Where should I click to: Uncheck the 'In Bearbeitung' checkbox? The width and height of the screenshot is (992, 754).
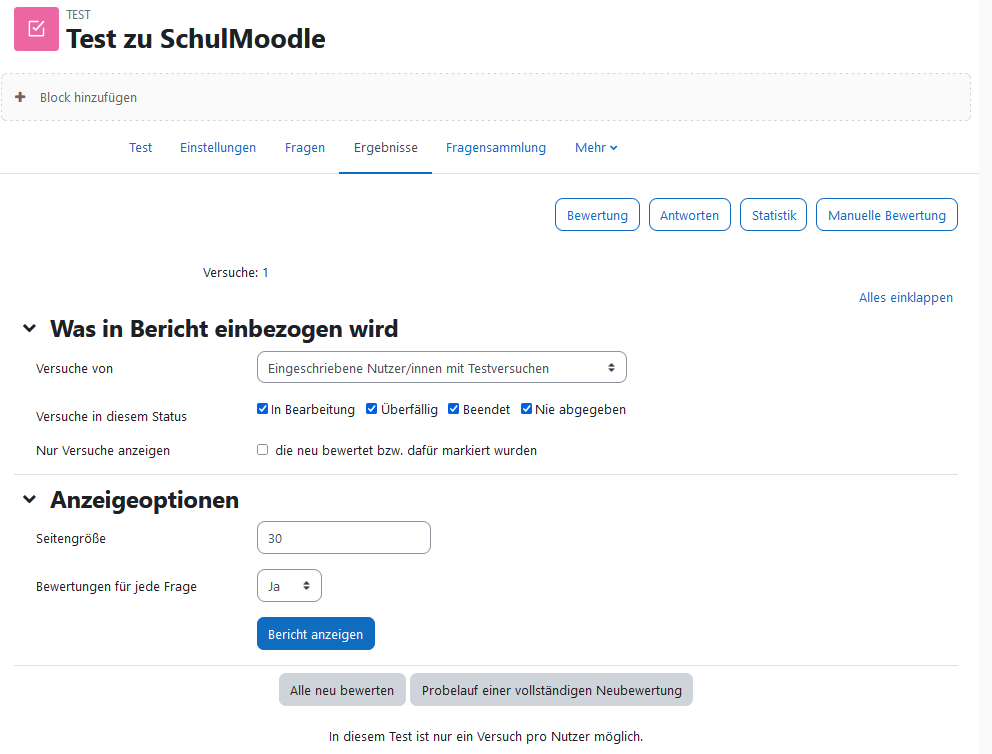pyautogui.click(x=263, y=409)
